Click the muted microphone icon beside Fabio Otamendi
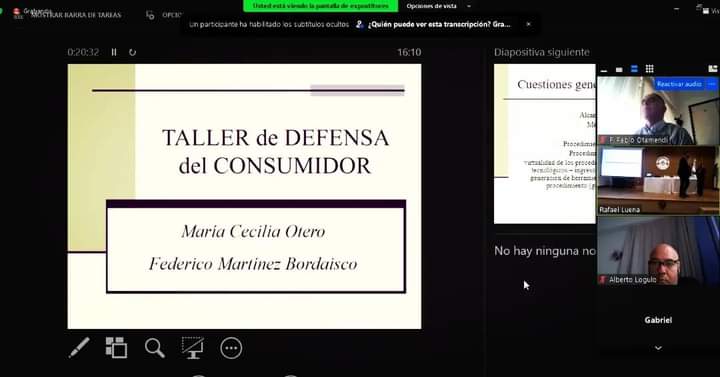Image resolution: width=720 pixels, height=377 pixels. click(x=603, y=140)
